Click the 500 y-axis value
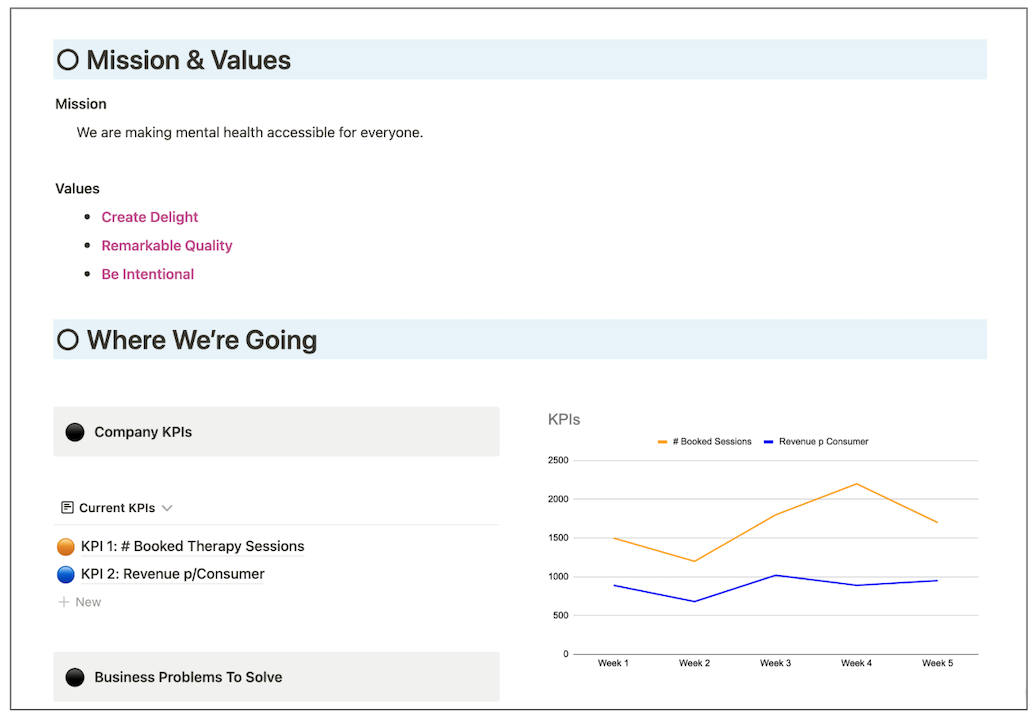 (561, 615)
